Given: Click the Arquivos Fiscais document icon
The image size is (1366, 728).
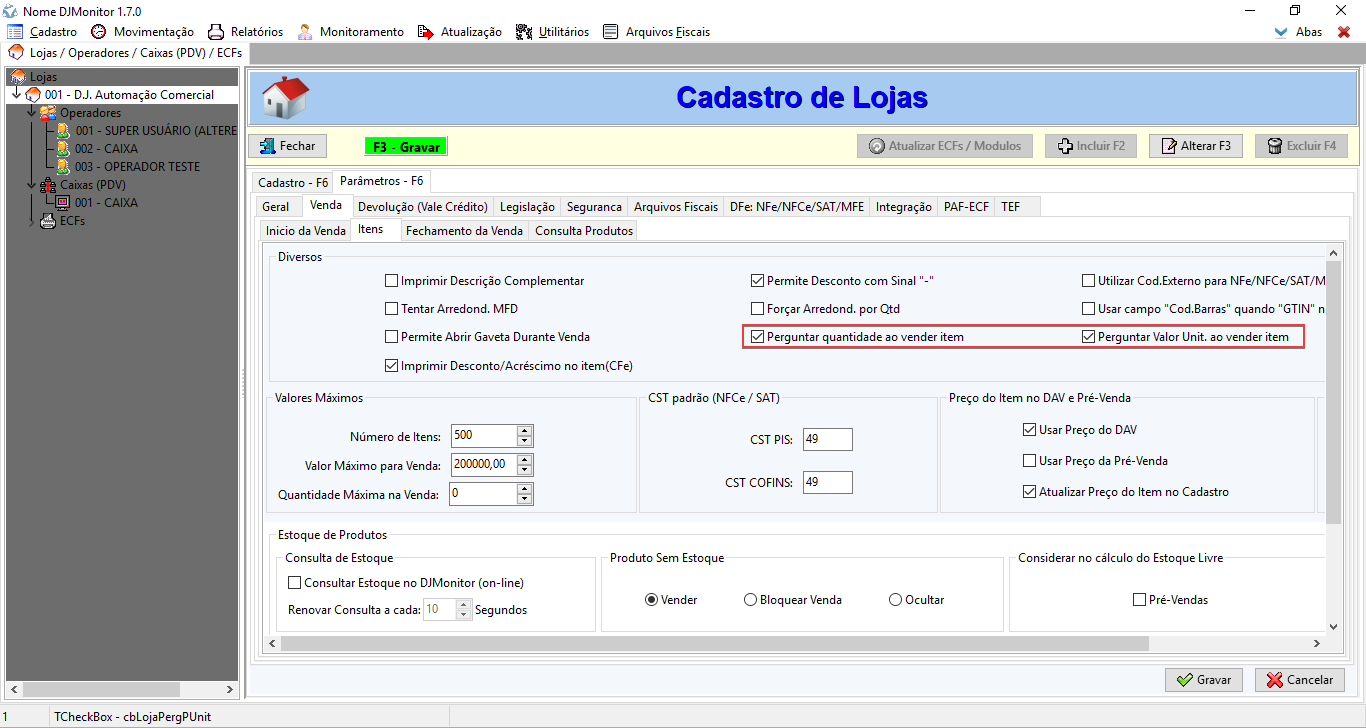Looking at the screenshot, I should [611, 32].
